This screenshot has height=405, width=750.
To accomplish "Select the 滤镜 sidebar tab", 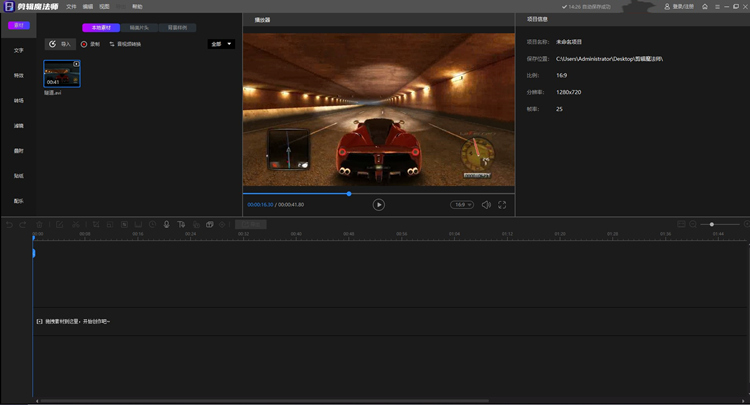I will (x=19, y=126).
